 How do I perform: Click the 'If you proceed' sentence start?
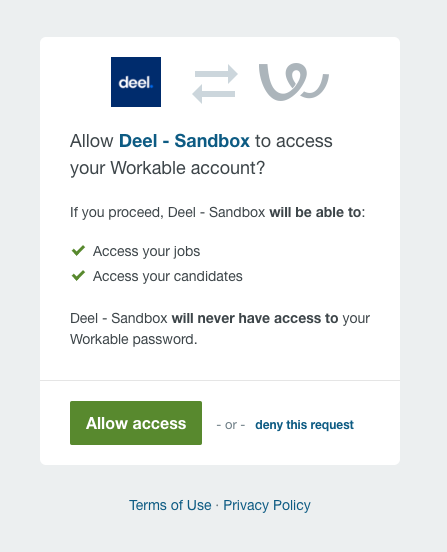point(117,213)
